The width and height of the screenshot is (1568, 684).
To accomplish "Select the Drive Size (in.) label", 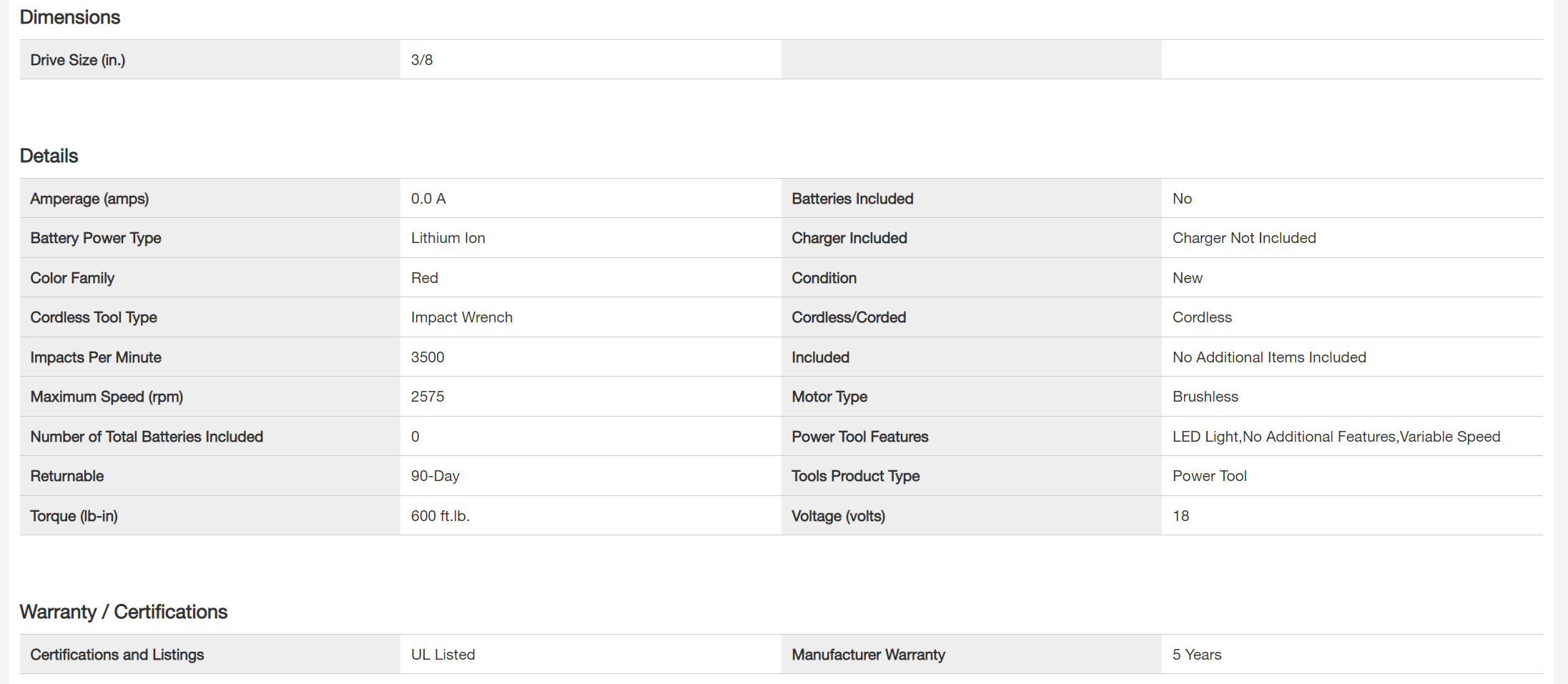I will [77, 60].
